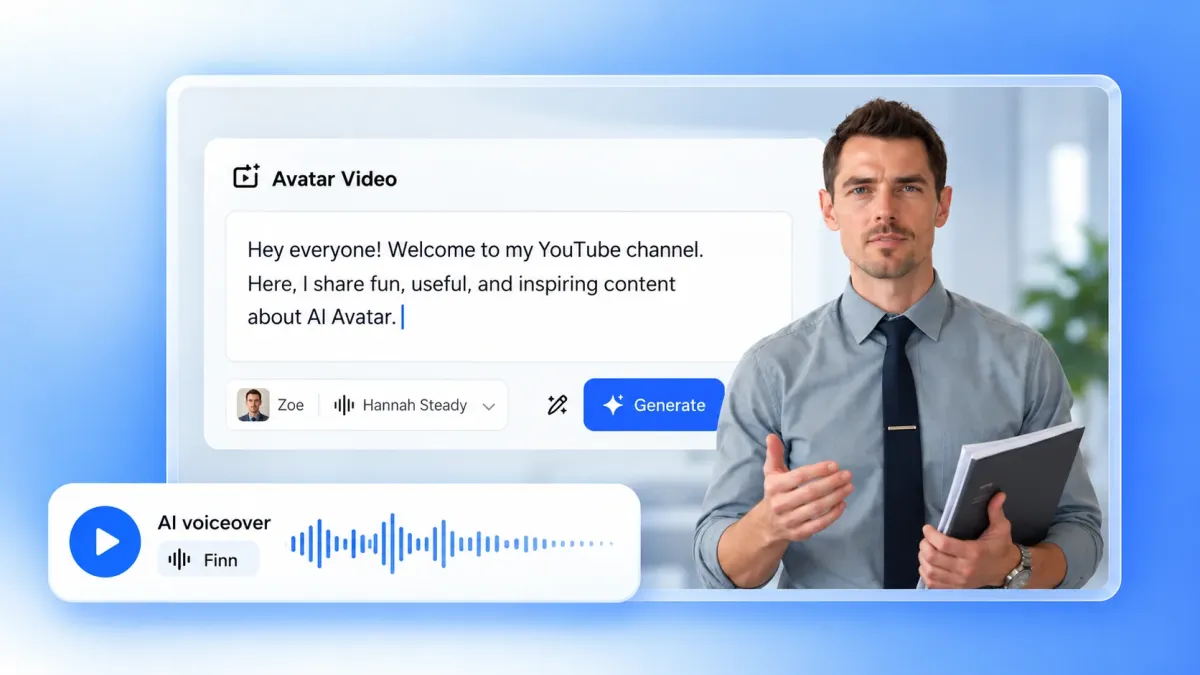Select the Zoe avatar thumbnail

point(253,405)
